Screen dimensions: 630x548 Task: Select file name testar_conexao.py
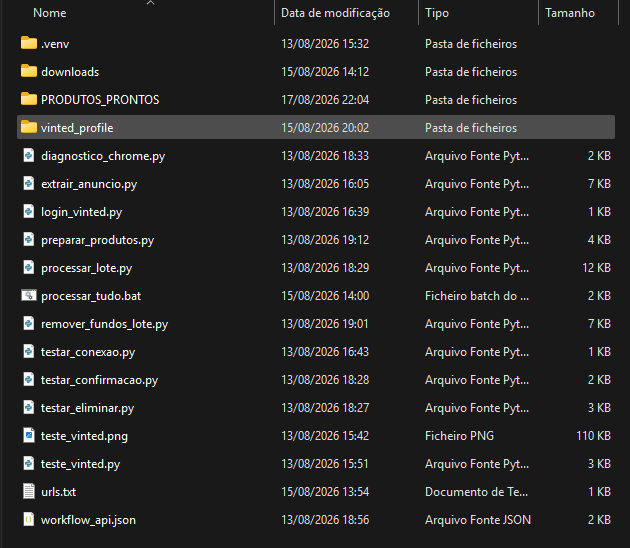pos(88,352)
